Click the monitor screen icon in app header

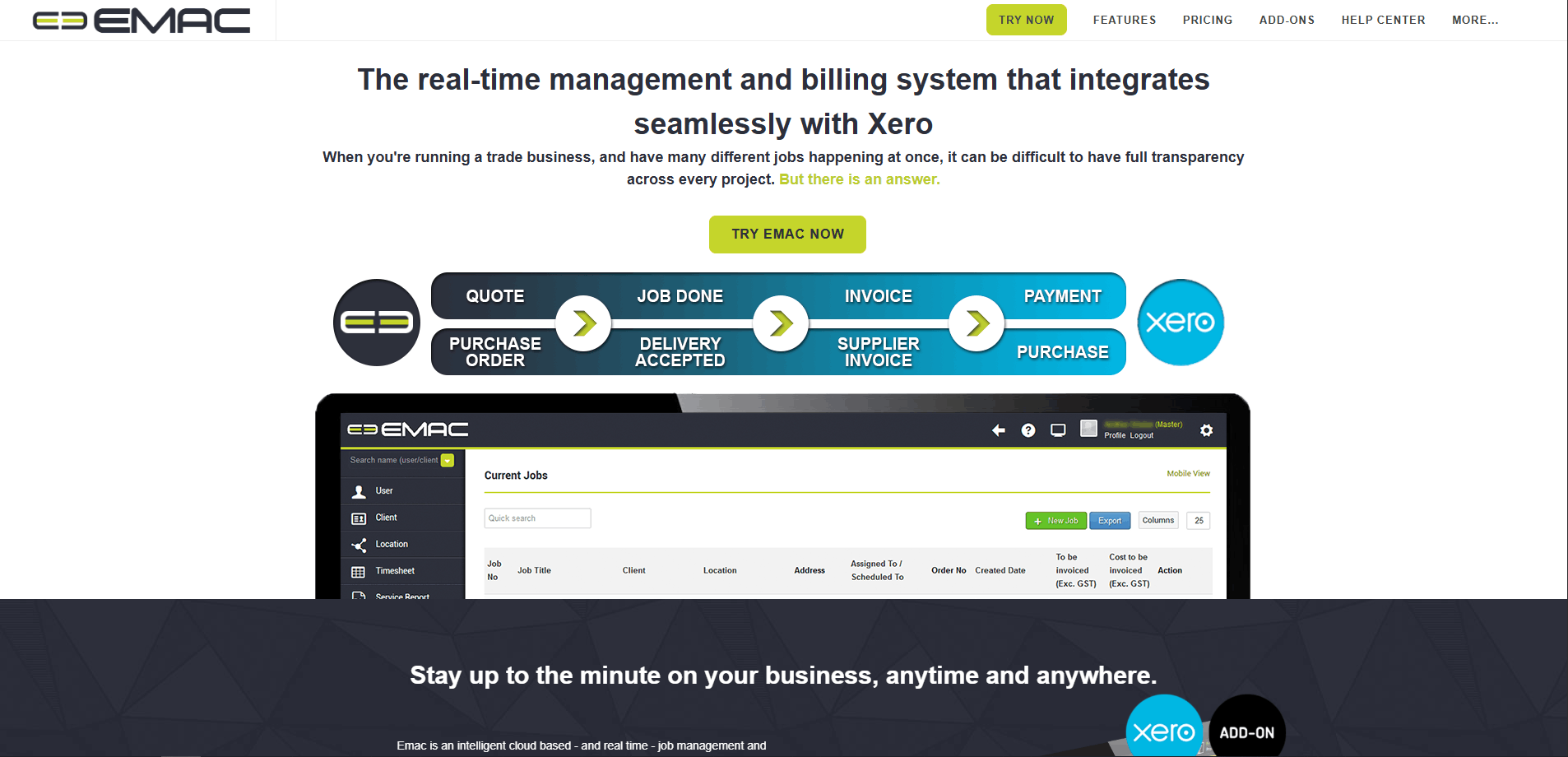[1058, 430]
